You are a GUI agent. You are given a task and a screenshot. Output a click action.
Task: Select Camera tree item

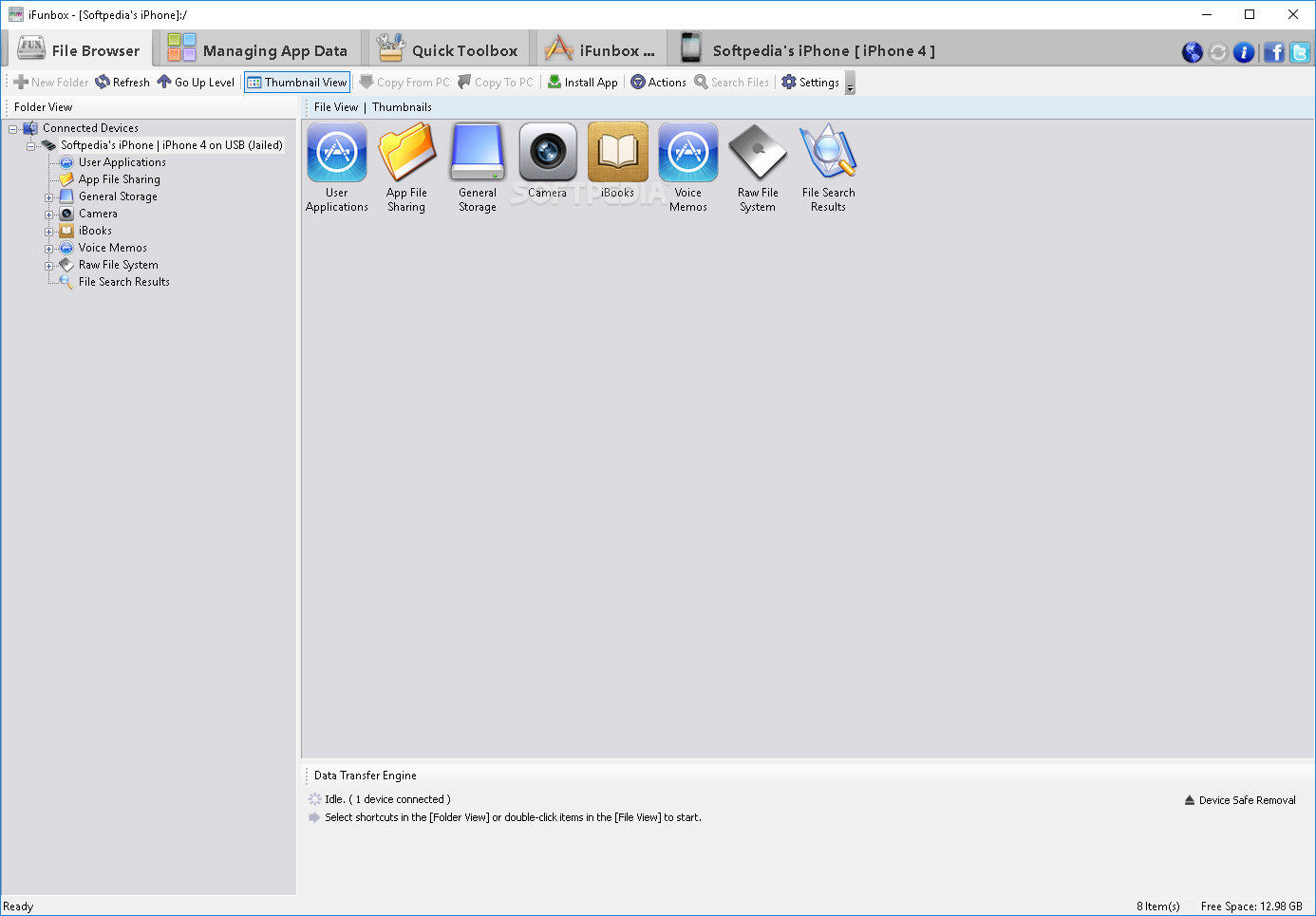pyautogui.click(x=98, y=214)
